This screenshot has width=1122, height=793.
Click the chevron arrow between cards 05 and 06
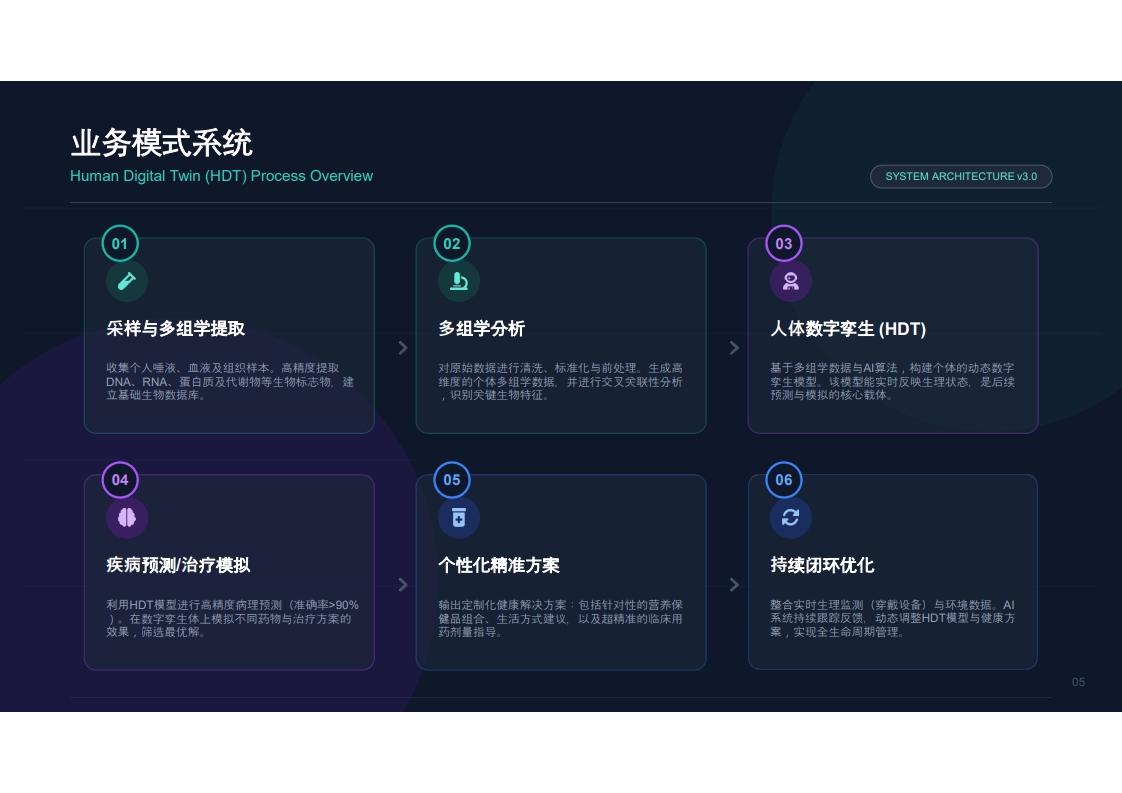(x=734, y=585)
